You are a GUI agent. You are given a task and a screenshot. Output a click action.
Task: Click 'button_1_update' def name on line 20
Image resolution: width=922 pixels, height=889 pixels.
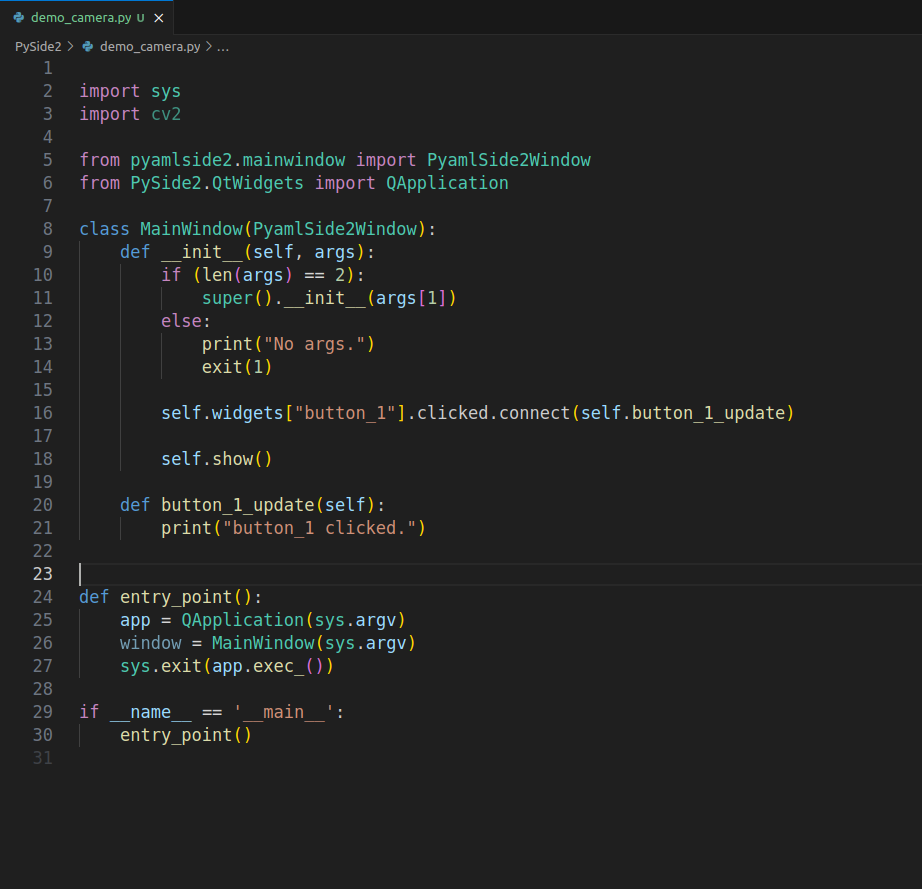(x=238, y=505)
